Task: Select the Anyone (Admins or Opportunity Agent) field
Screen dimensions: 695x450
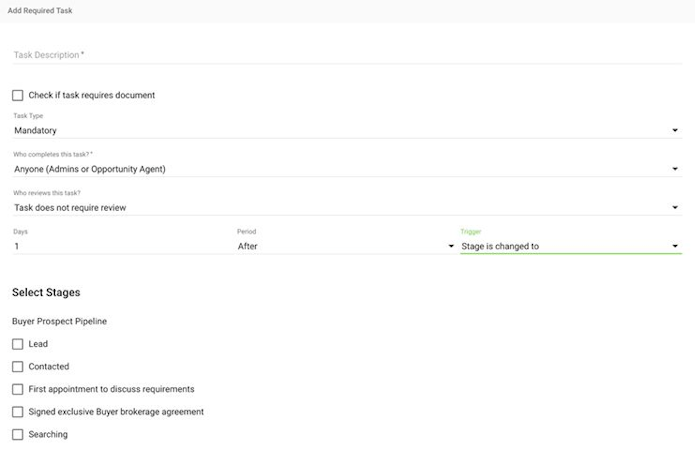Action: point(340,169)
